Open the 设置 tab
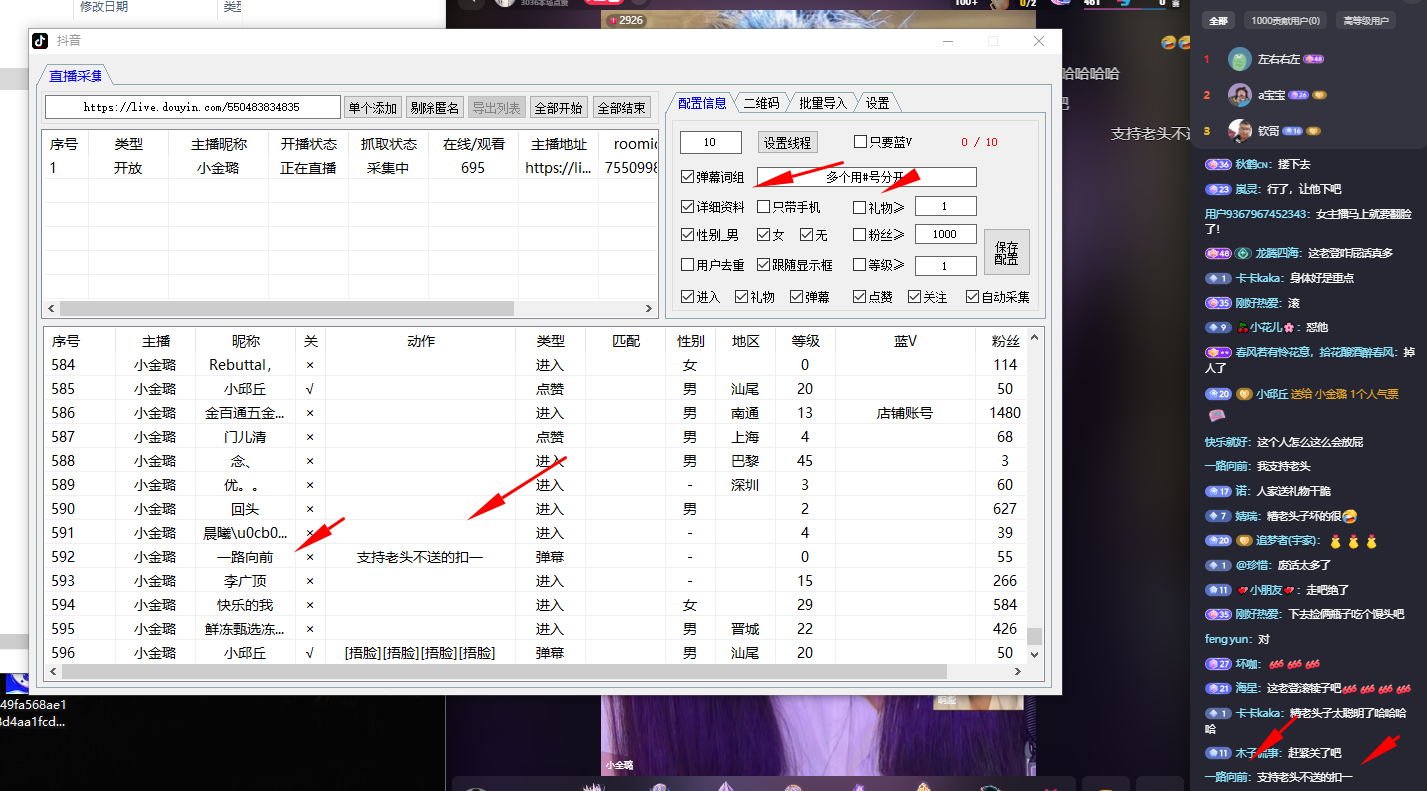The height and width of the screenshot is (791, 1427). coord(877,103)
